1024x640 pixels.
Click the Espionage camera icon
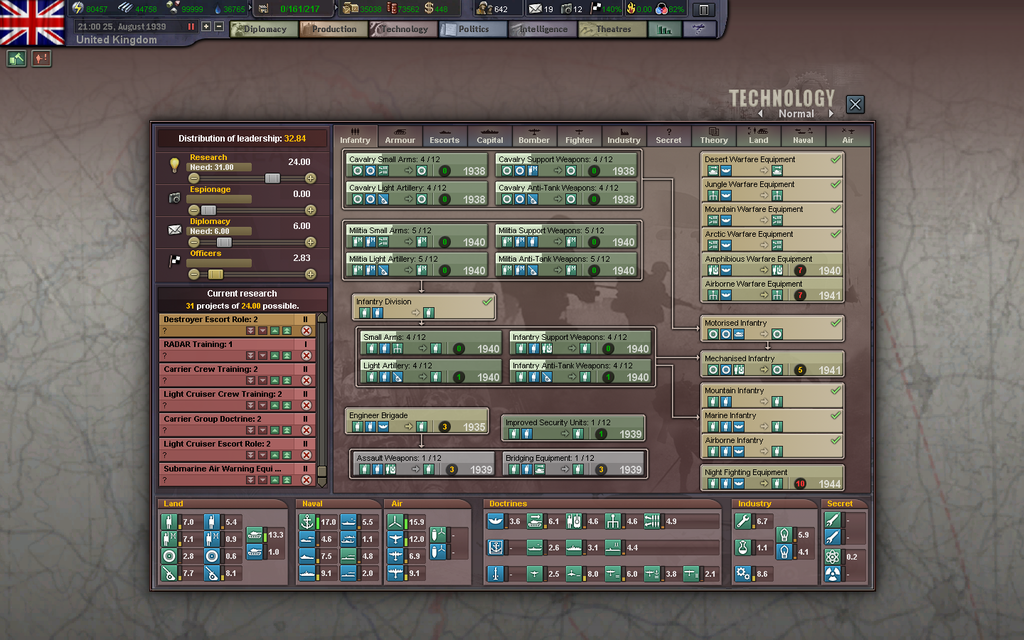174,197
